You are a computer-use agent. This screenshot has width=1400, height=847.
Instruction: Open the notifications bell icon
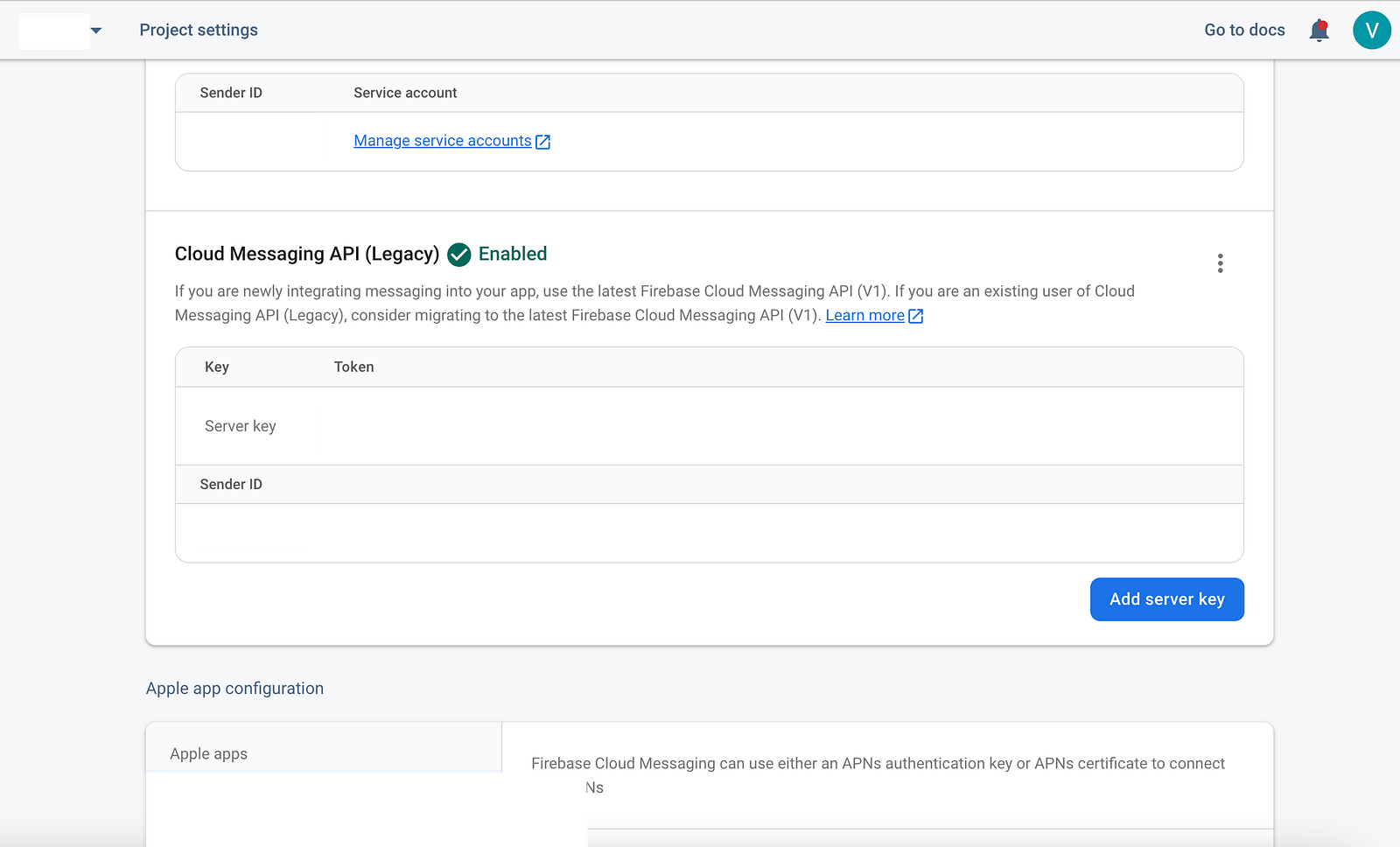tap(1319, 31)
